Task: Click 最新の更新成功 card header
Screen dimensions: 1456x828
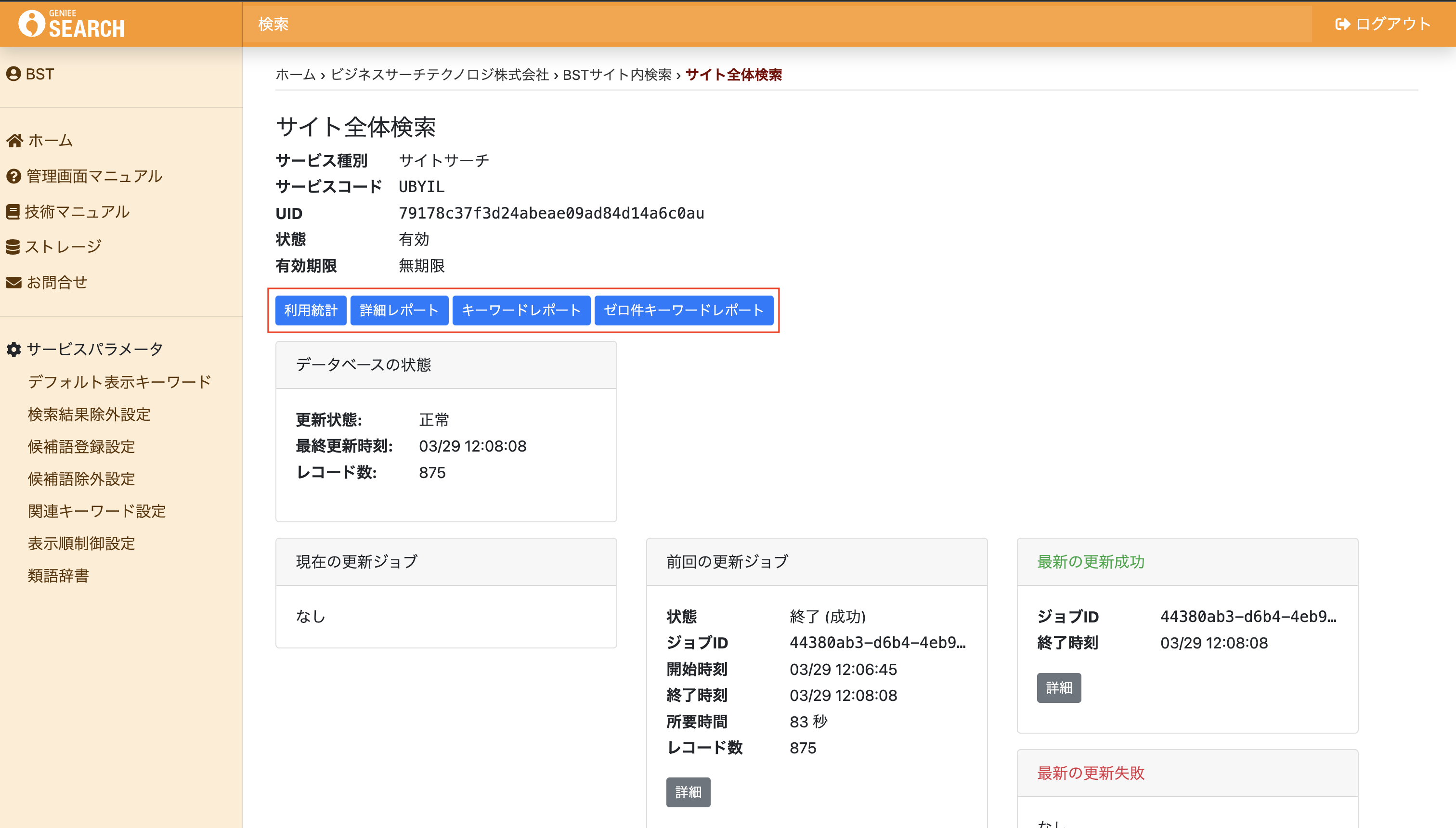Action: 1187,562
